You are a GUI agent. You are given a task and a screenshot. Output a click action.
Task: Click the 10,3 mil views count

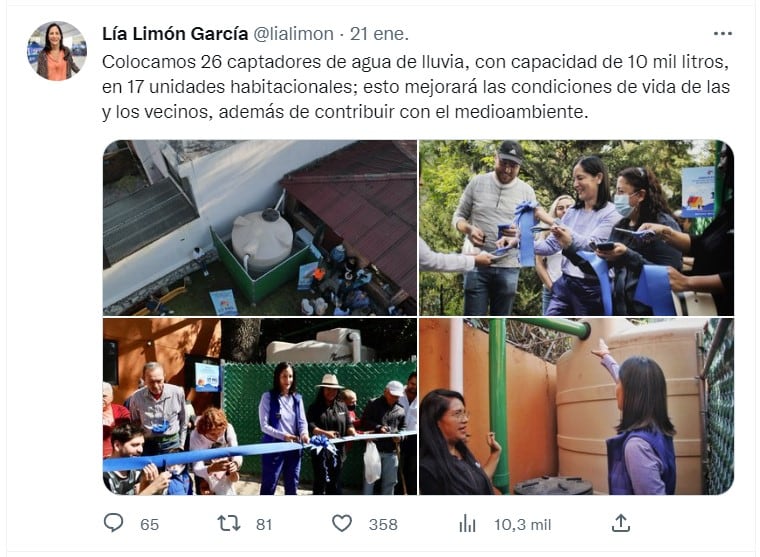pos(522,525)
